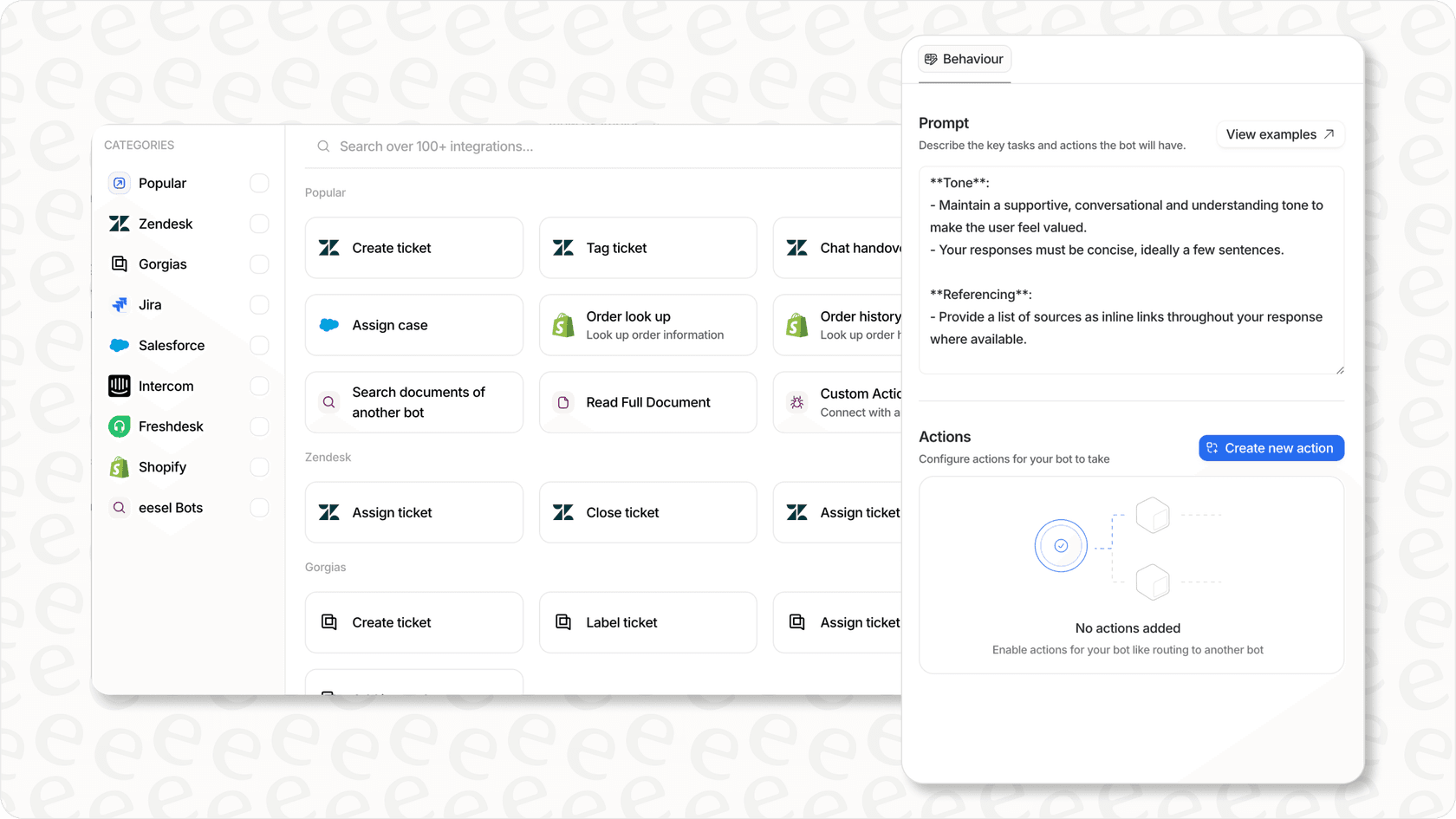The height and width of the screenshot is (819, 1456).
Task: Enable the Zendesk category toggle
Action: click(259, 224)
